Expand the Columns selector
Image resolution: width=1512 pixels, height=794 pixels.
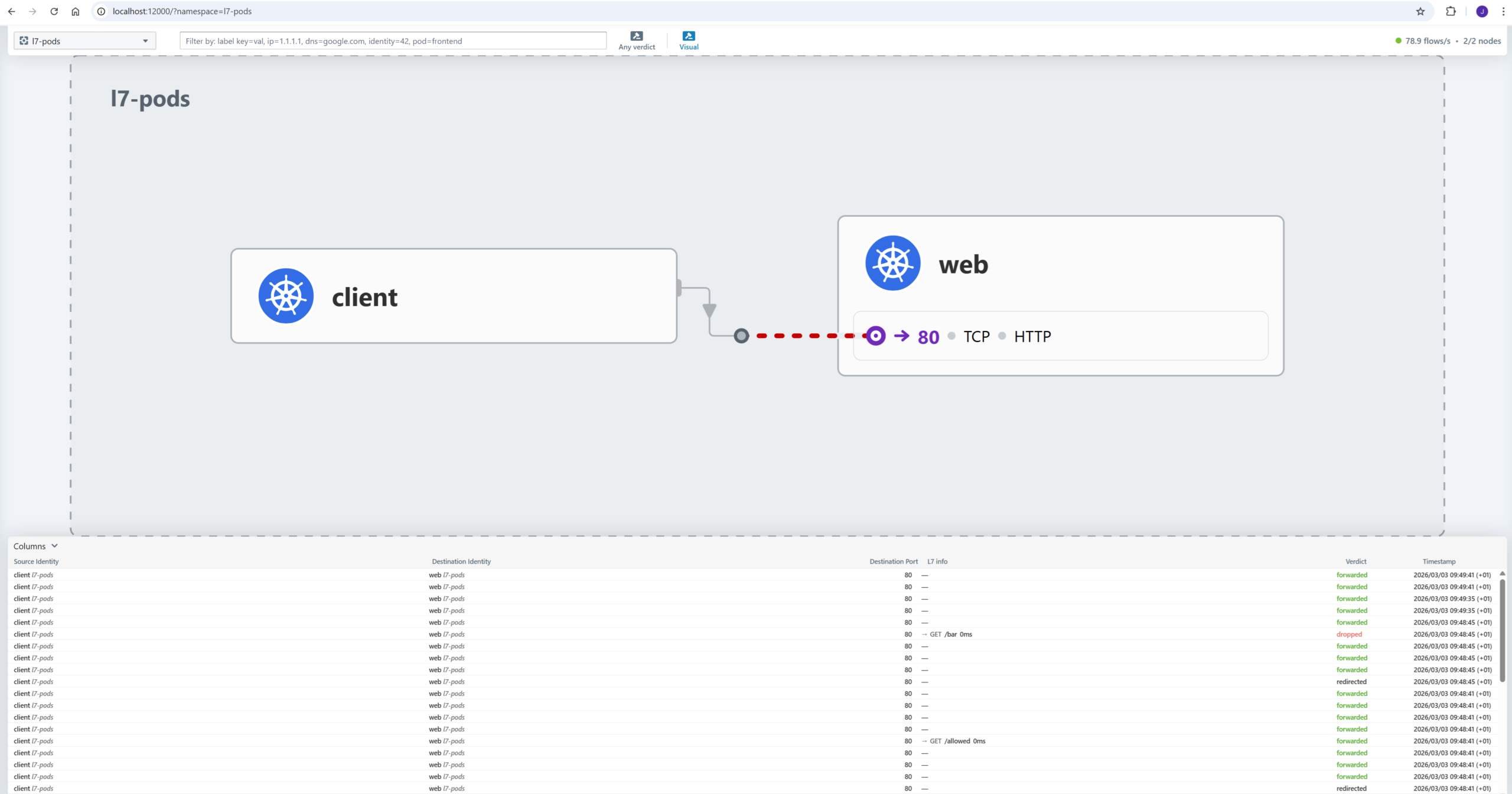tap(35, 546)
